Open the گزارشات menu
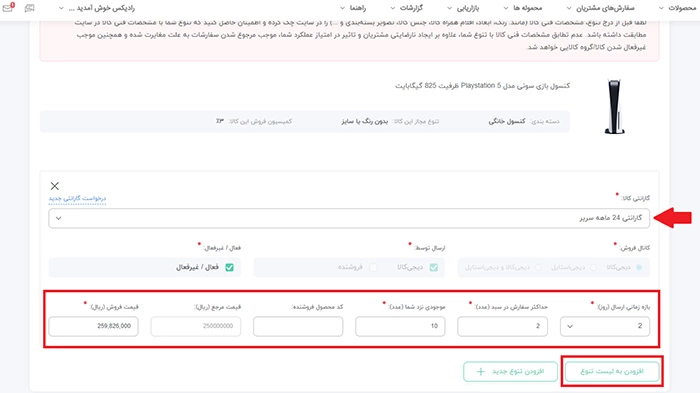700x393 pixels. coord(407,8)
